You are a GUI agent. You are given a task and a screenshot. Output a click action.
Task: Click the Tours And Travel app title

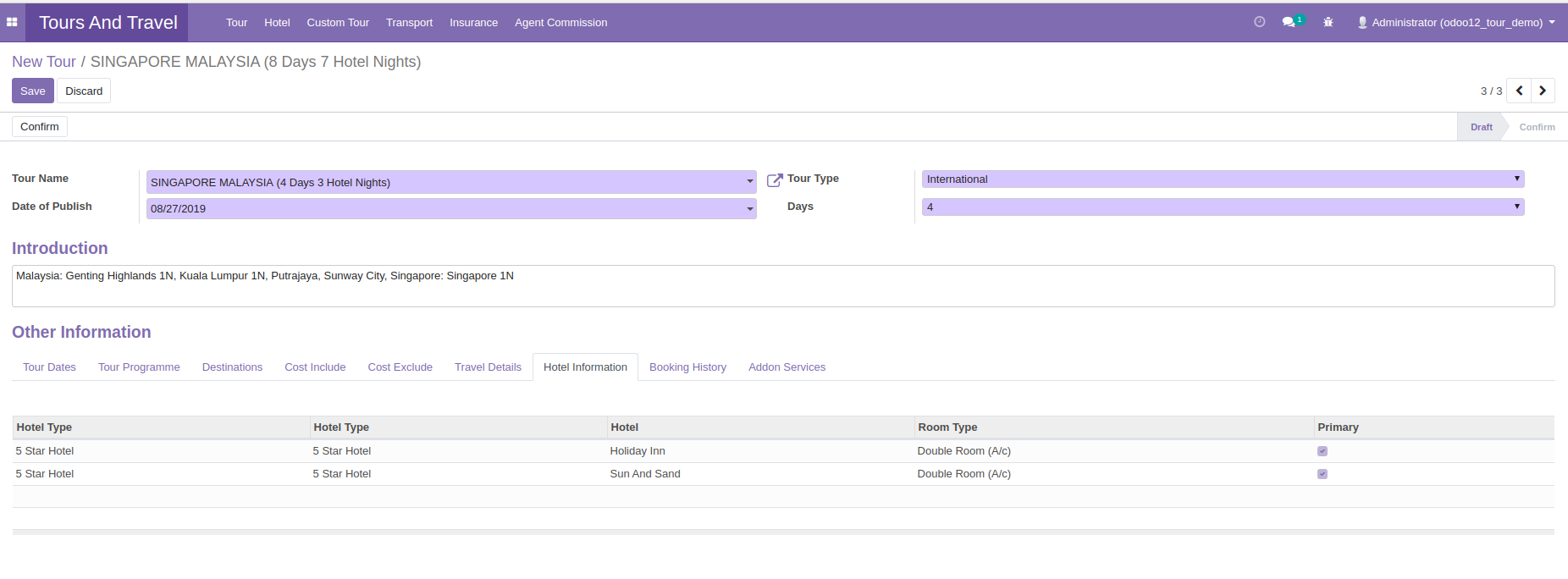108,23
